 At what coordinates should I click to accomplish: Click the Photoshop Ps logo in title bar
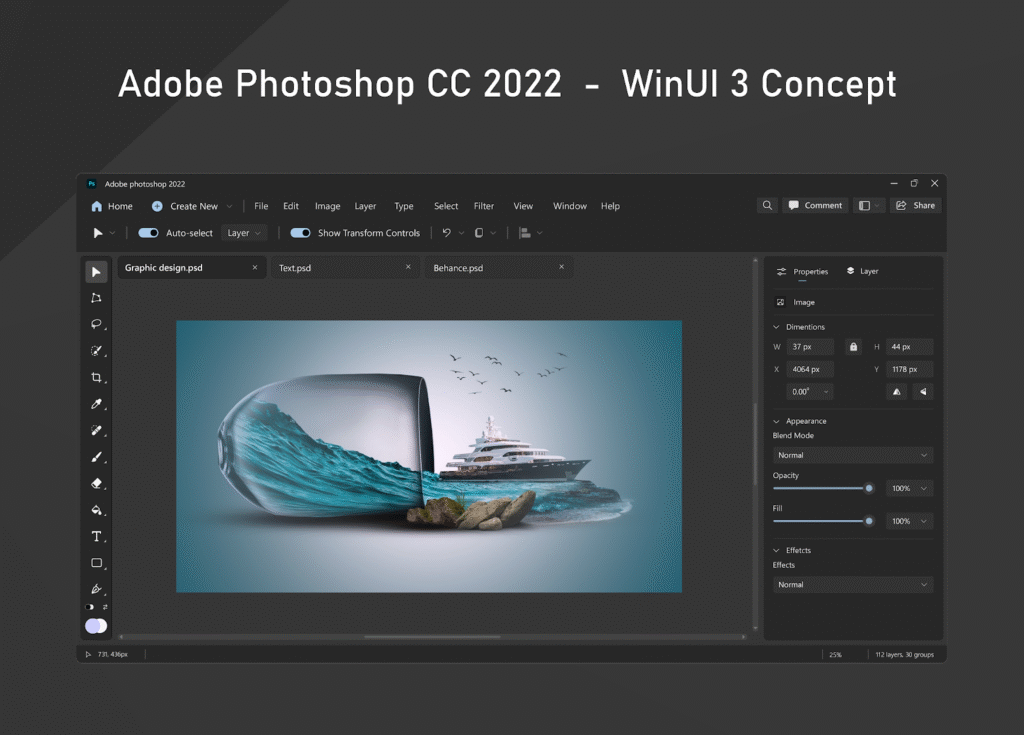tap(91, 184)
